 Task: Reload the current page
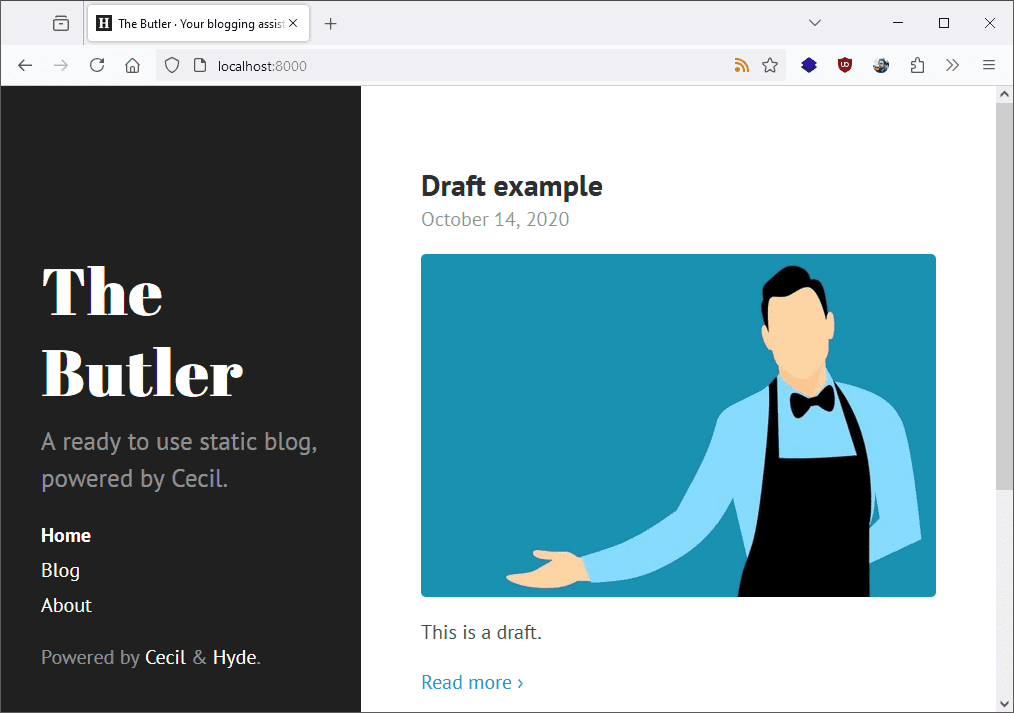point(96,64)
